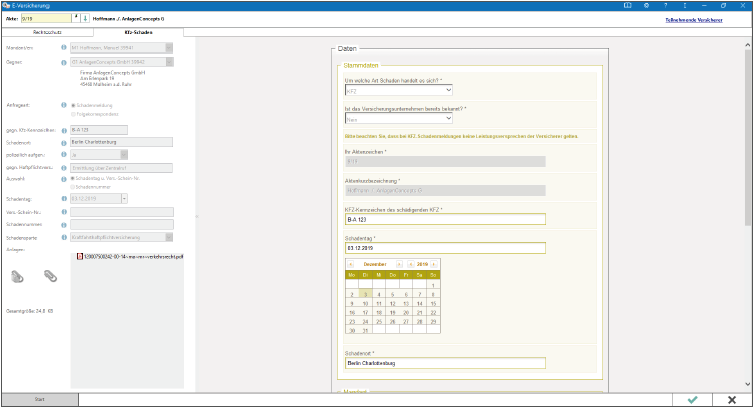Image resolution: width=754 pixels, height=408 pixels.
Task: Click info icon next to Anfrageart
Action: [63, 105]
